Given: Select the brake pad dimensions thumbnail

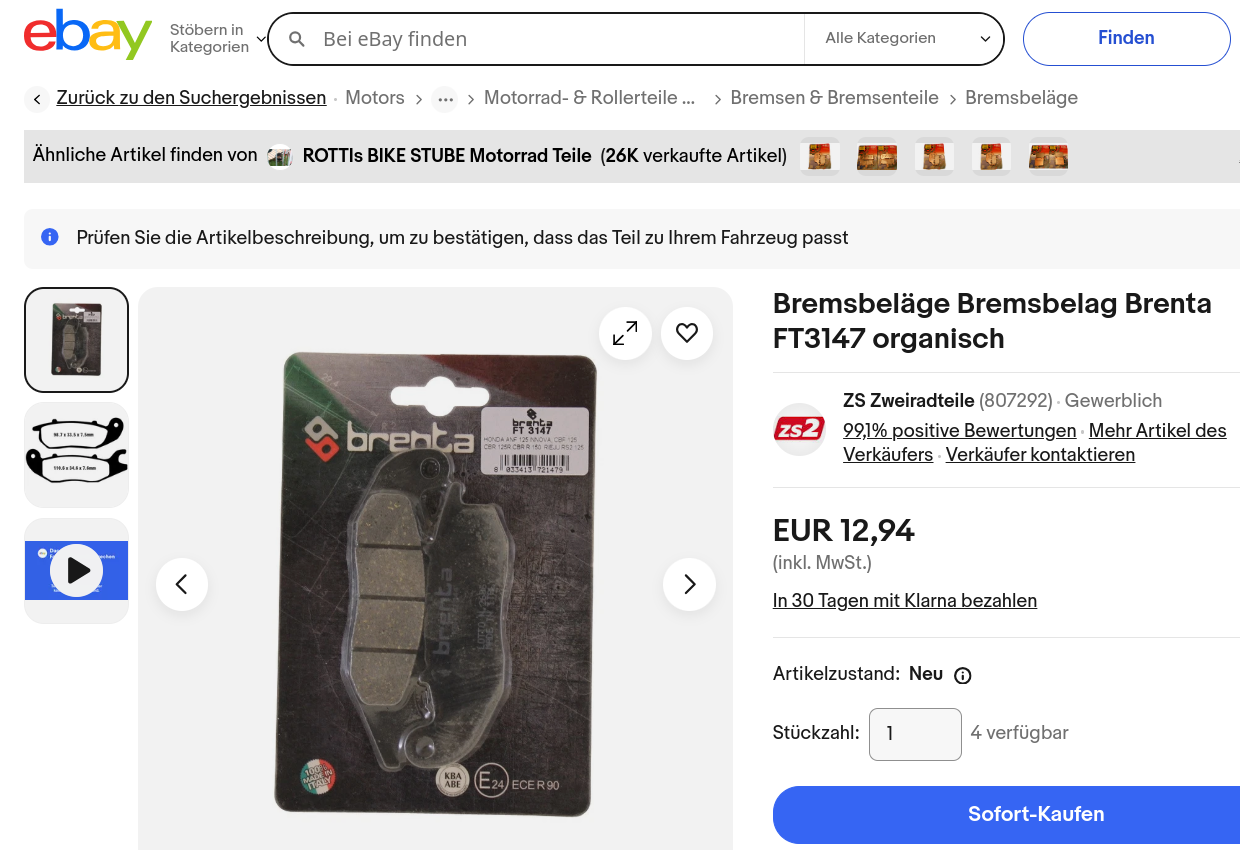Looking at the screenshot, I should point(77,455).
